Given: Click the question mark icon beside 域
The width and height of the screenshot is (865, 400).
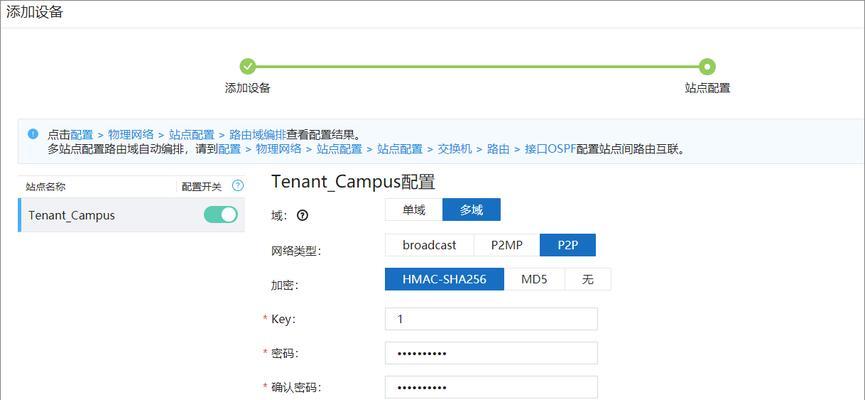Looking at the screenshot, I should [x=302, y=216].
